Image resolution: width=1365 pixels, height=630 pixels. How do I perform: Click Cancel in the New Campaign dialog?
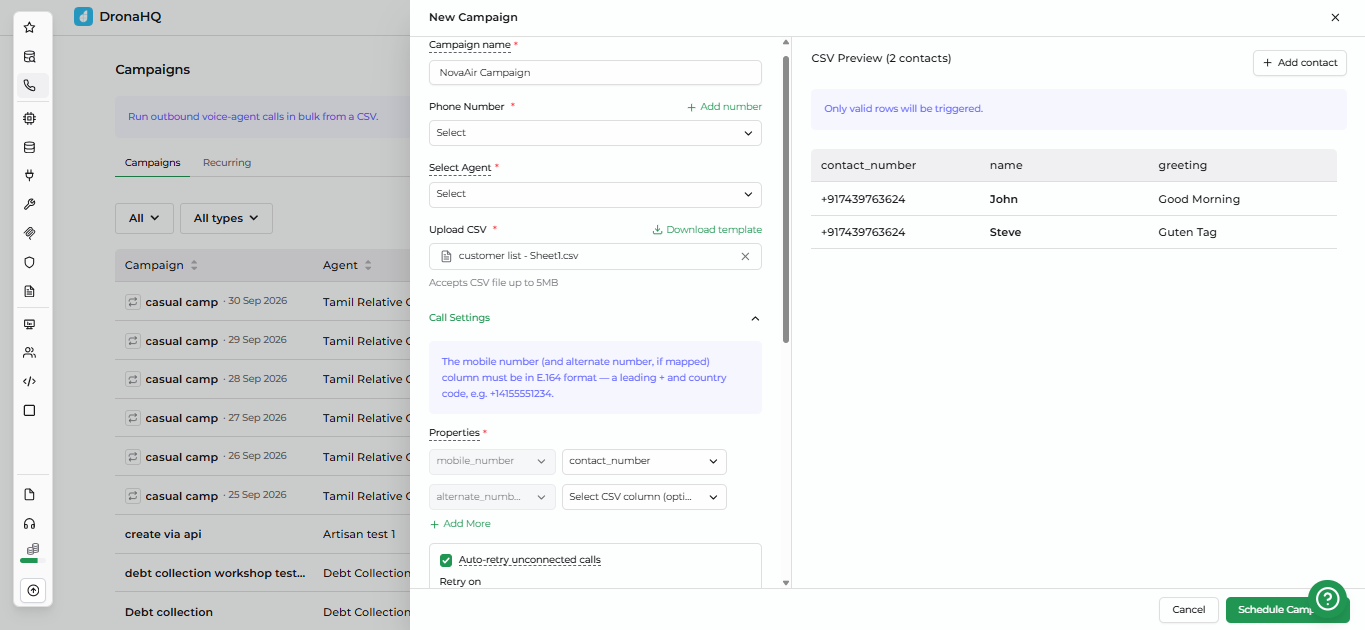[x=1189, y=610]
